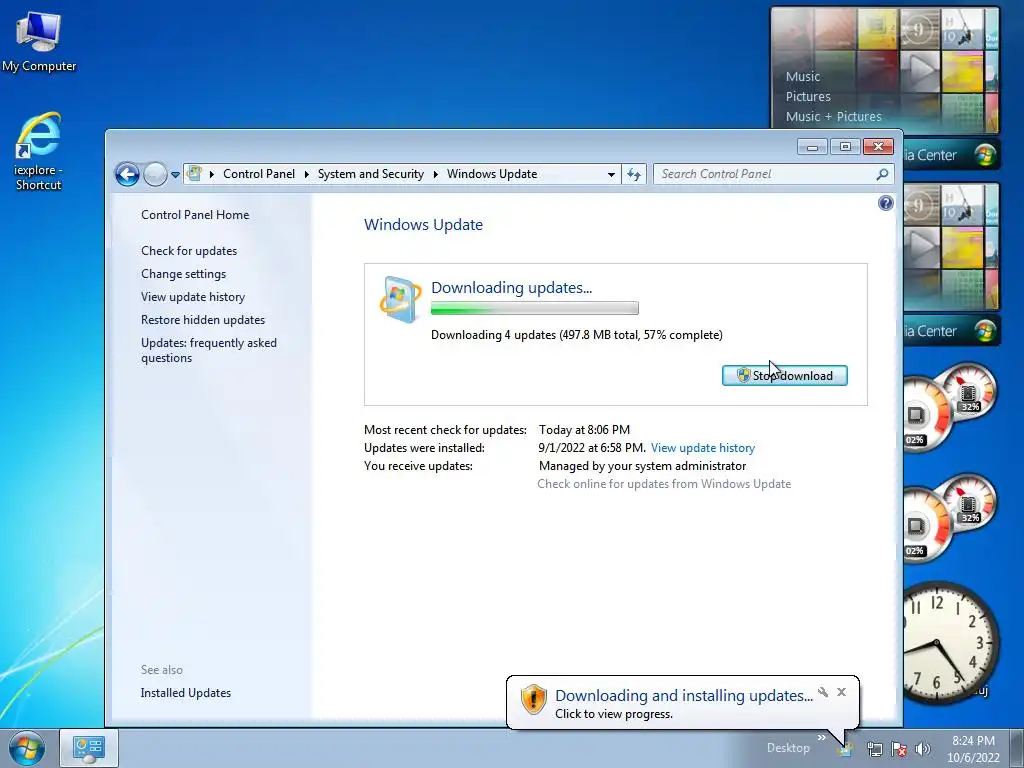Click the green download progress bar
The height and width of the screenshot is (768, 1024).
pos(534,308)
